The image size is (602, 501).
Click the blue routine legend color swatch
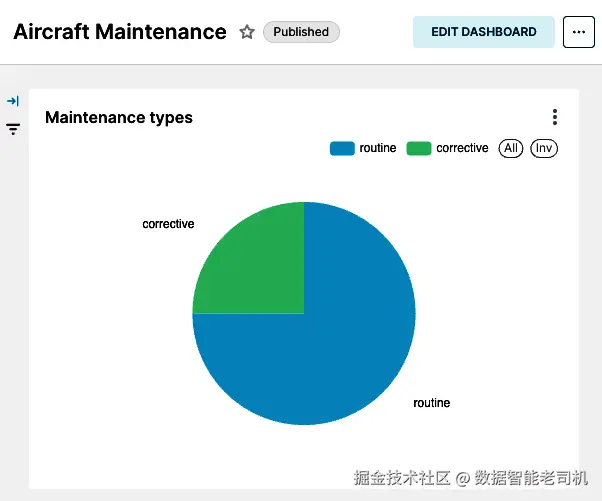click(x=342, y=149)
